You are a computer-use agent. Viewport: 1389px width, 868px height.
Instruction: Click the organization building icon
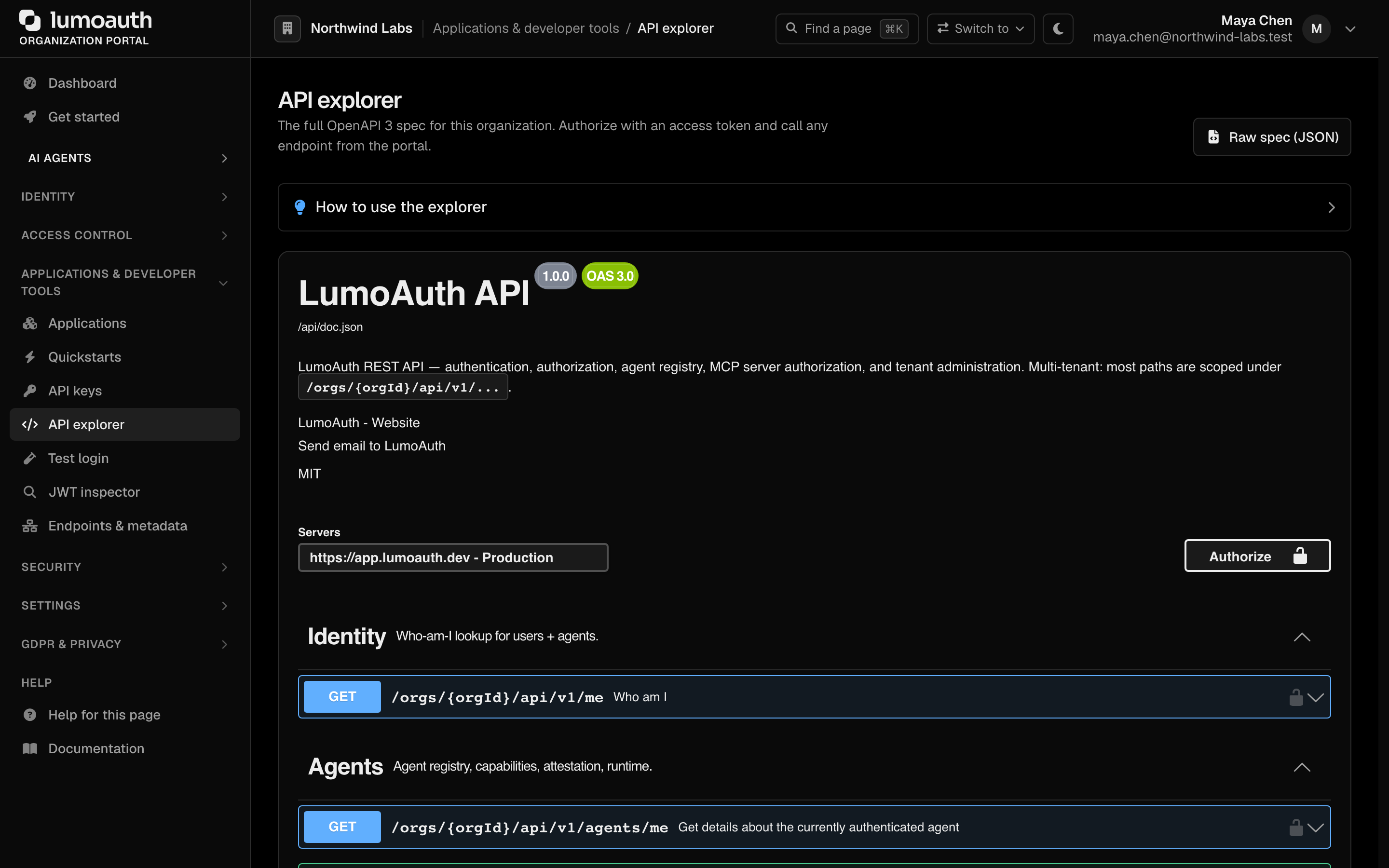(x=287, y=28)
